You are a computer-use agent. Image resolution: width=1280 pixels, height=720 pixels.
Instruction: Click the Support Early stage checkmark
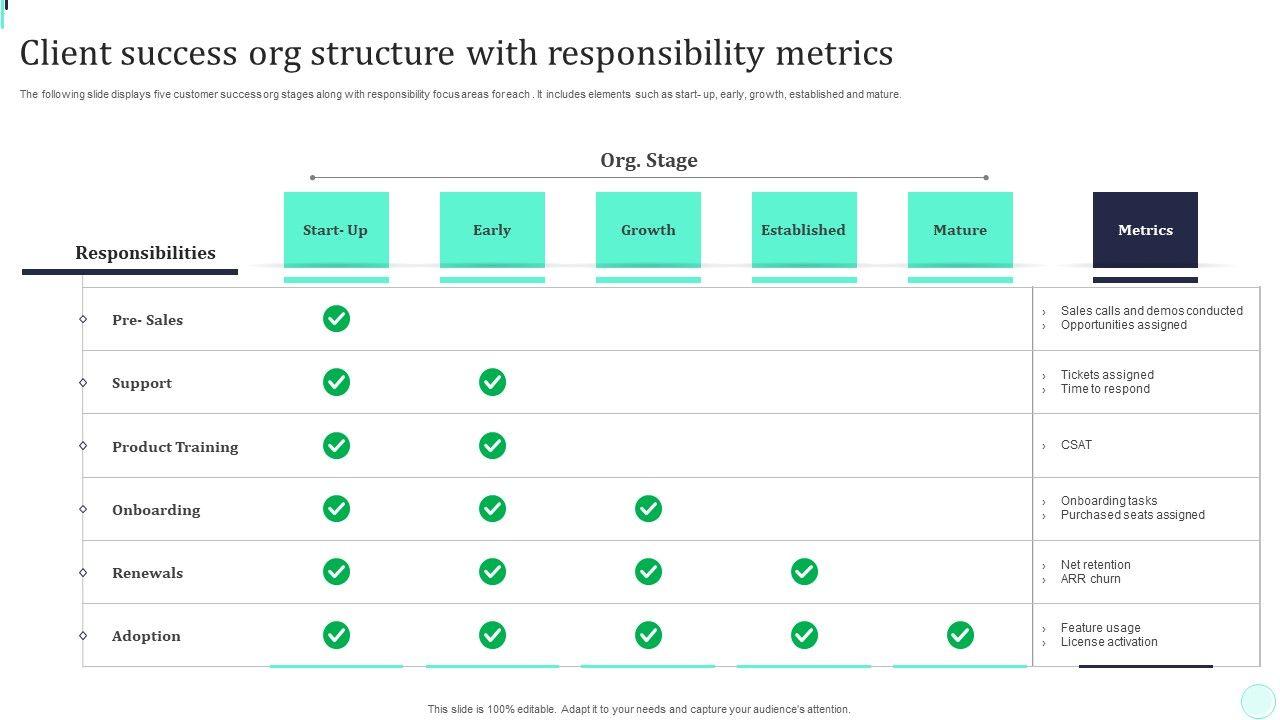pyautogui.click(x=492, y=382)
